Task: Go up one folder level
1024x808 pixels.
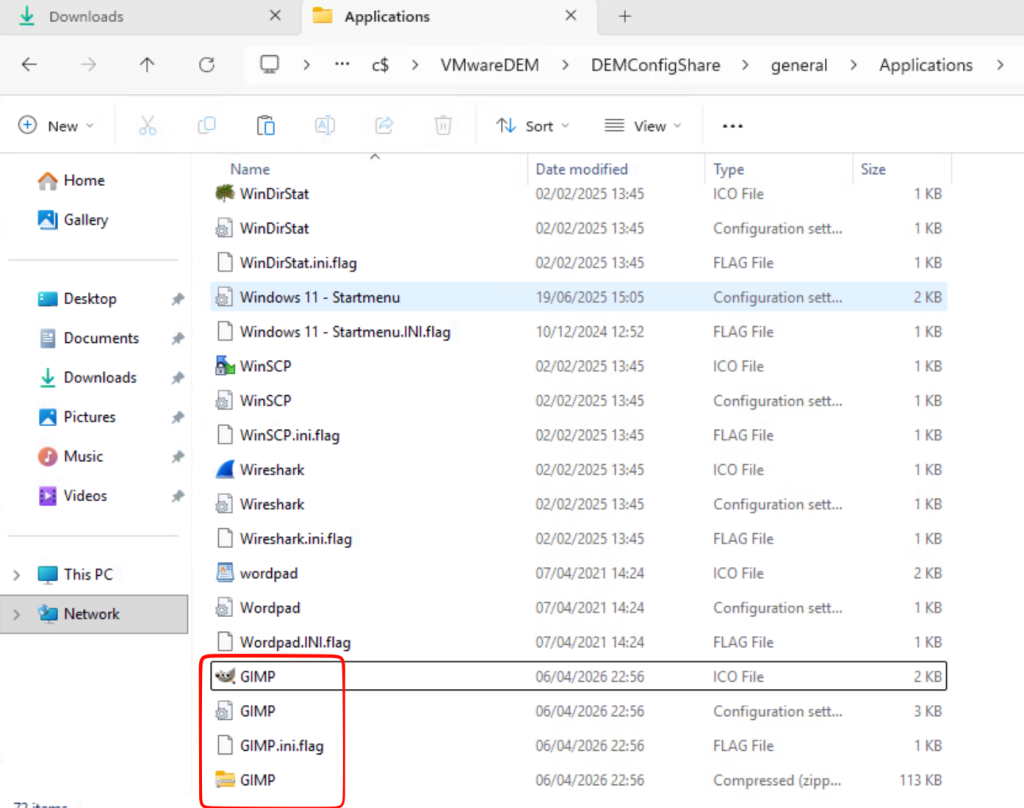Action: pos(147,65)
